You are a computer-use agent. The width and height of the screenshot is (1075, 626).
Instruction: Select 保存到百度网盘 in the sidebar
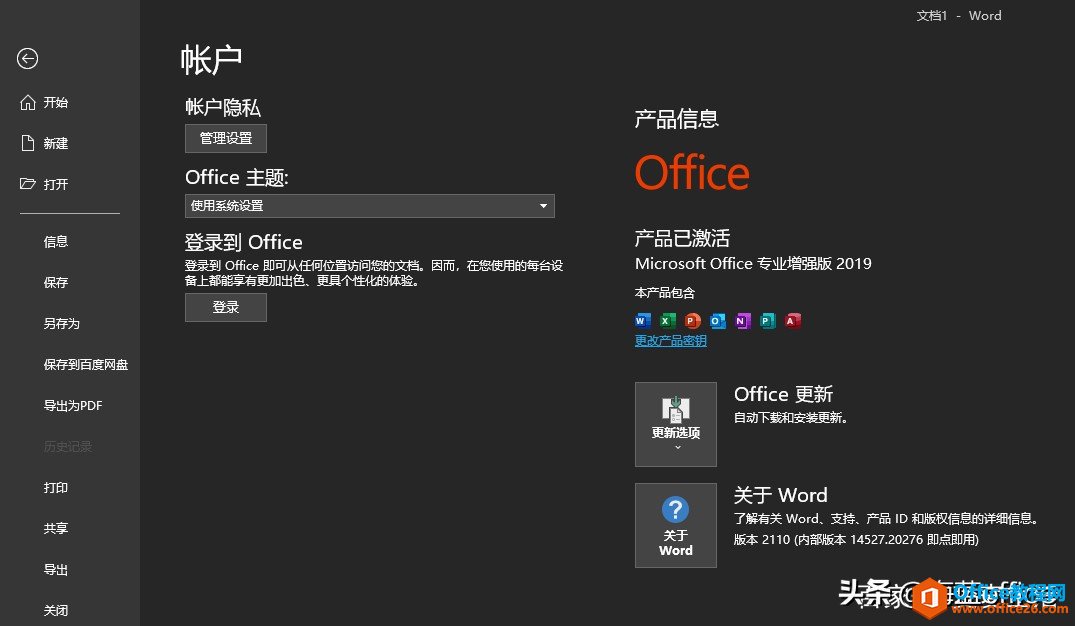(86, 365)
